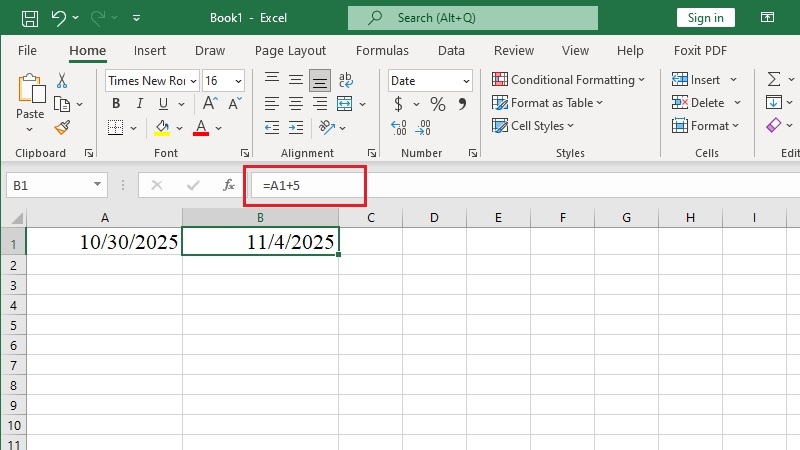Click the Increase Indent icon
Screen dimensions: 800x450
[x=295, y=128]
